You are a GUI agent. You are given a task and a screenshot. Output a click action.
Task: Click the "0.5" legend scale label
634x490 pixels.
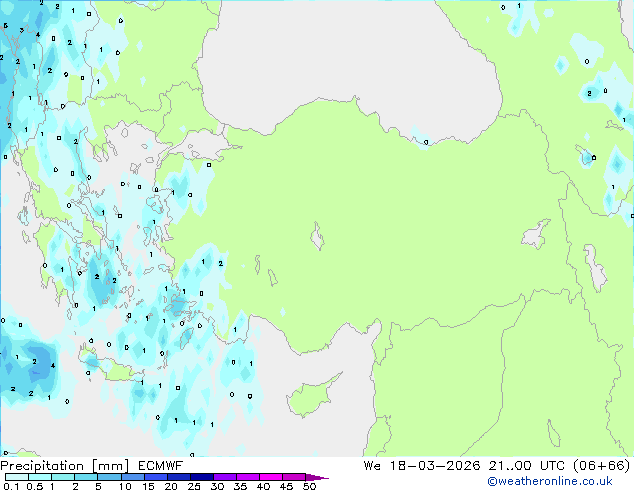(34, 486)
